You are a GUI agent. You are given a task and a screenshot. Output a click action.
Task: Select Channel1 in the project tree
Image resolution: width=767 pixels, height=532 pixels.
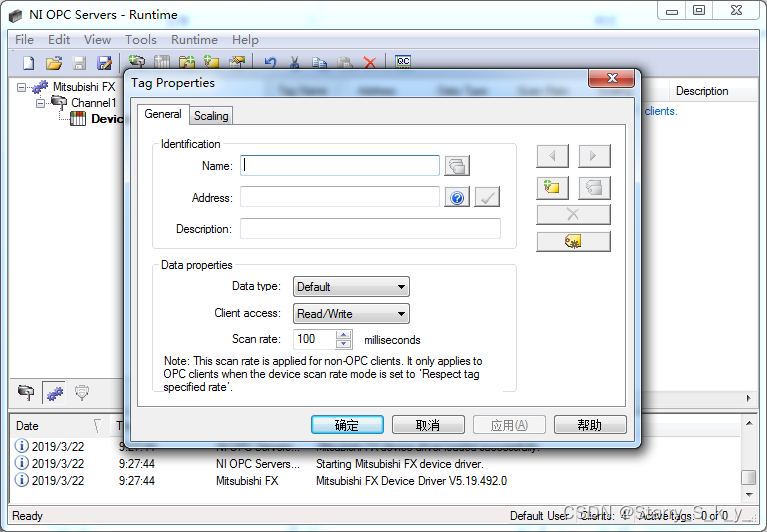pos(93,103)
